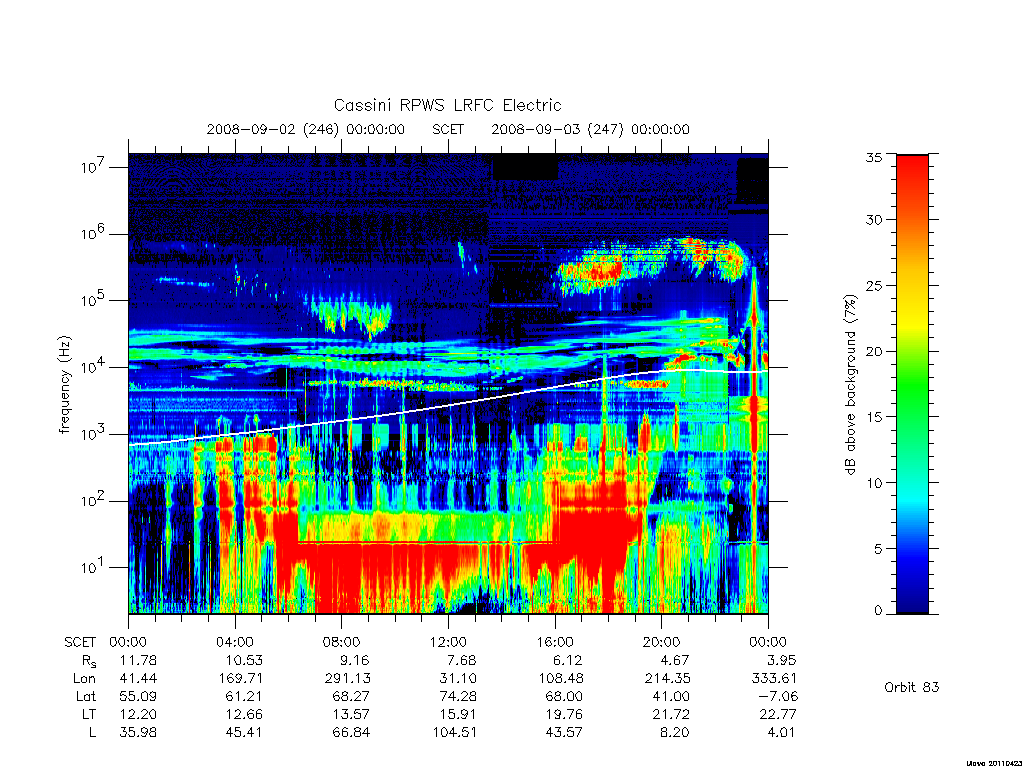Select the Rs value "6.12"
Viewport: 1024px width, 768px height.
[568, 660]
